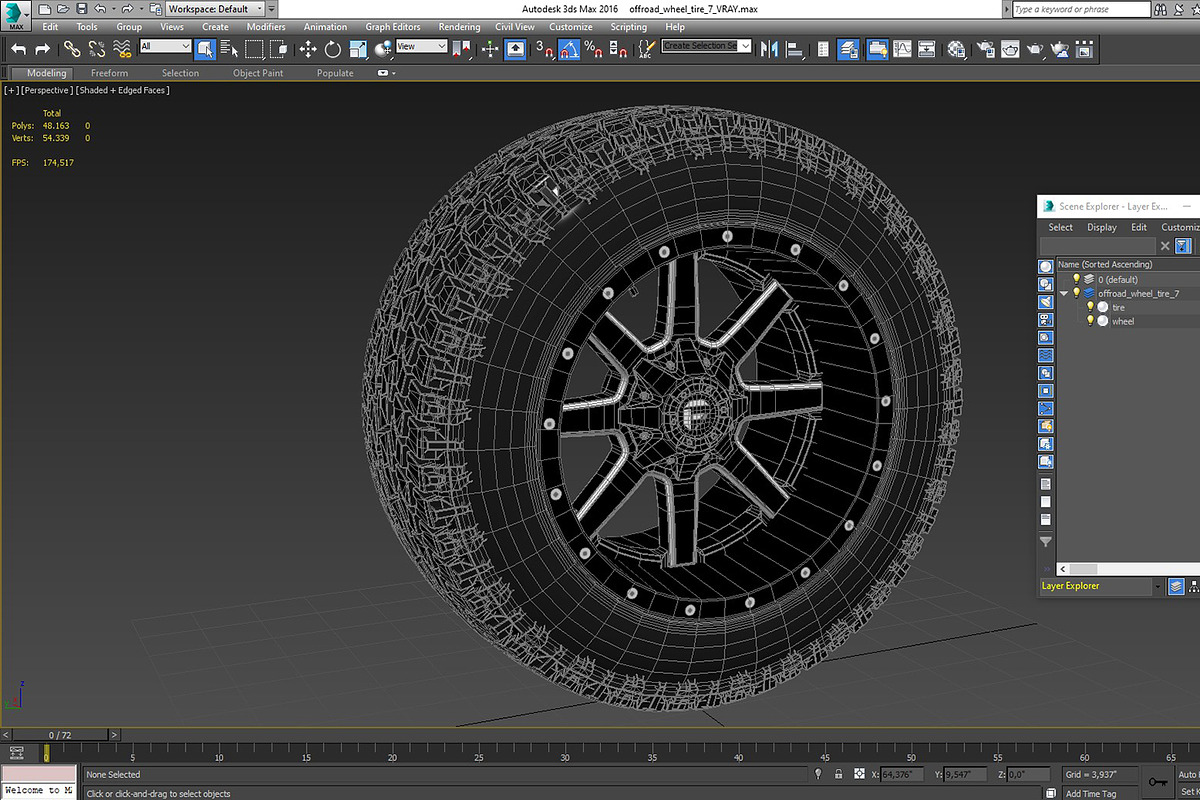Open the Schematic View

tap(927, 48)
